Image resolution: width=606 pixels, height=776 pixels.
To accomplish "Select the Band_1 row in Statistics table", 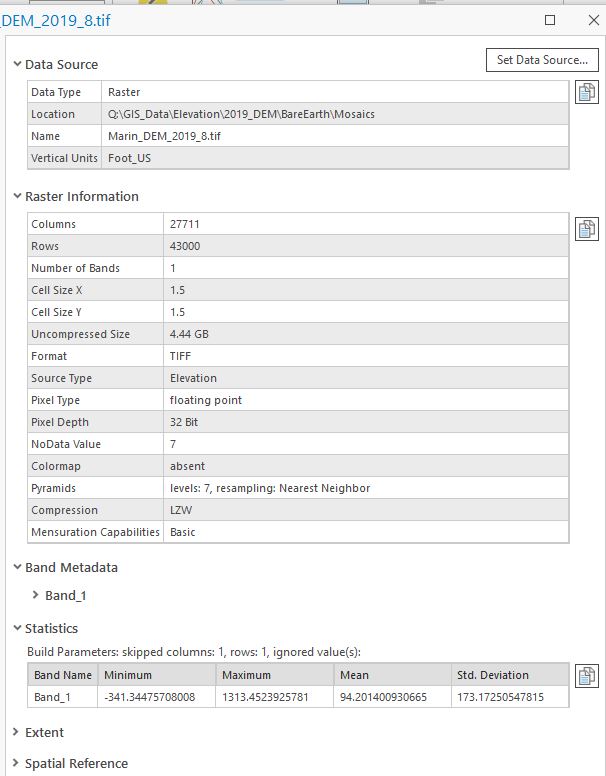I will click(x=62, y=697).
